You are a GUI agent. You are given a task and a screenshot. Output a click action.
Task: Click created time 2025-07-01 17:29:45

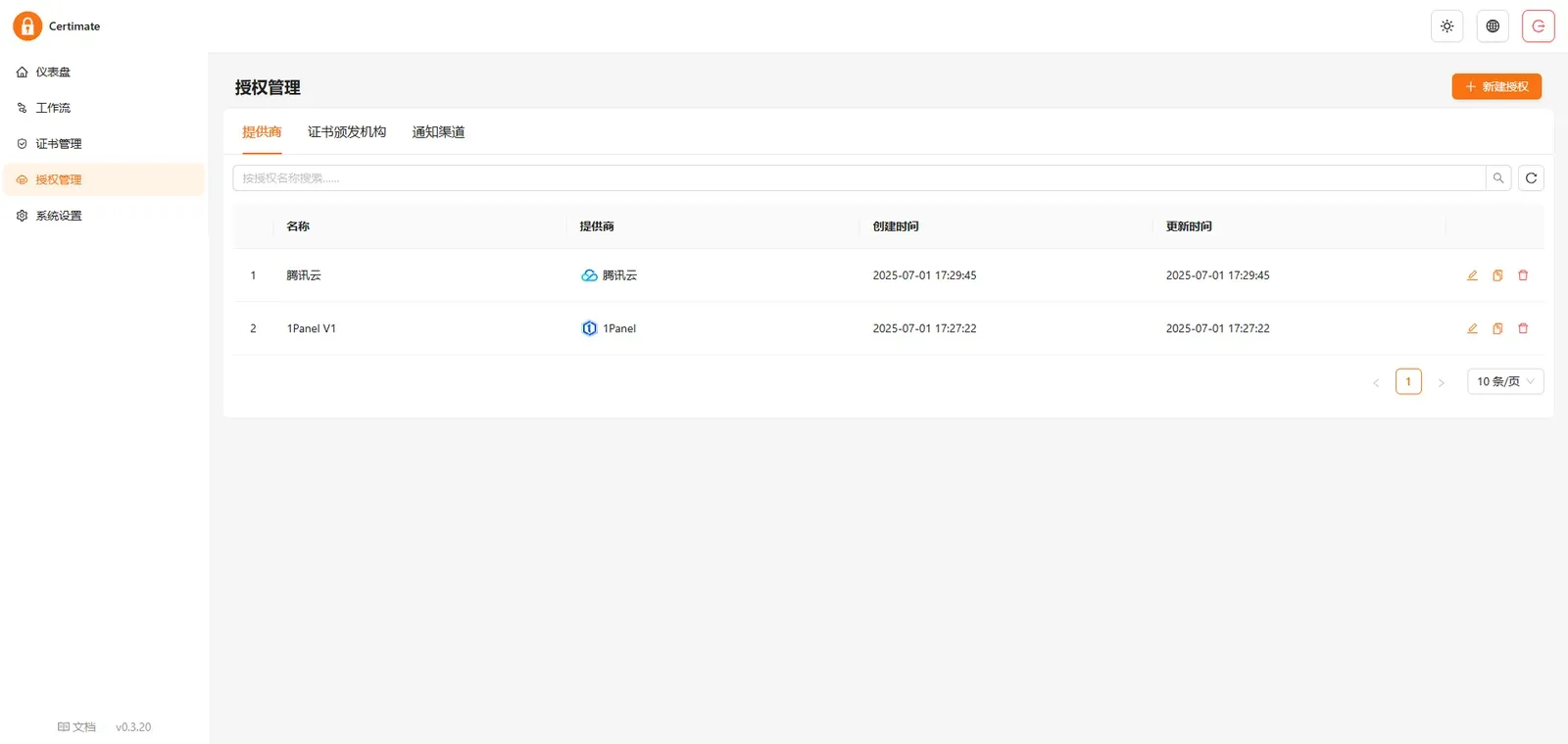[x=924, y=275]
